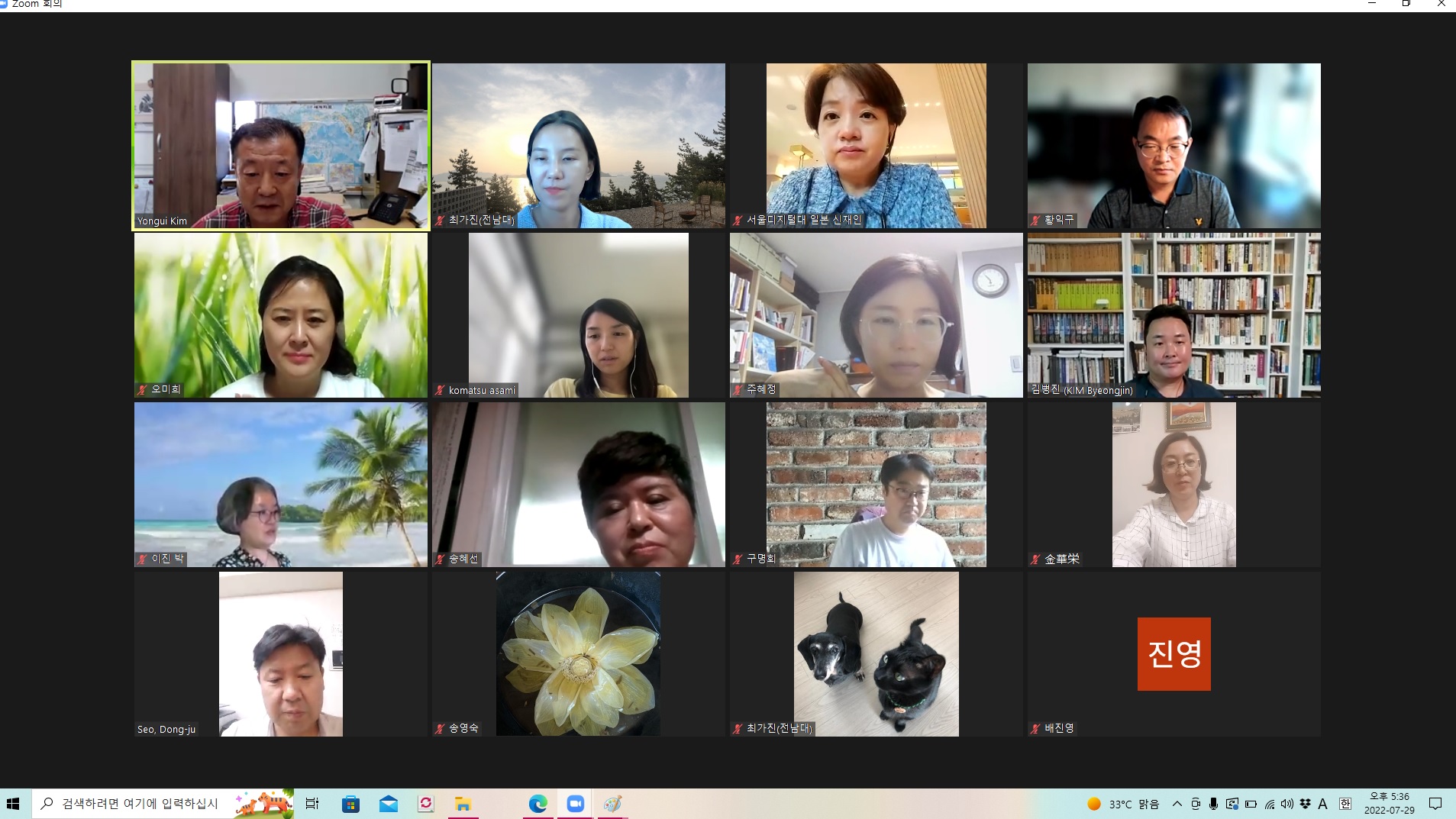This screenshot has height=819, width=1456.
Task: Click the muted mic icon on 오미희's tile
Action: 142,389
